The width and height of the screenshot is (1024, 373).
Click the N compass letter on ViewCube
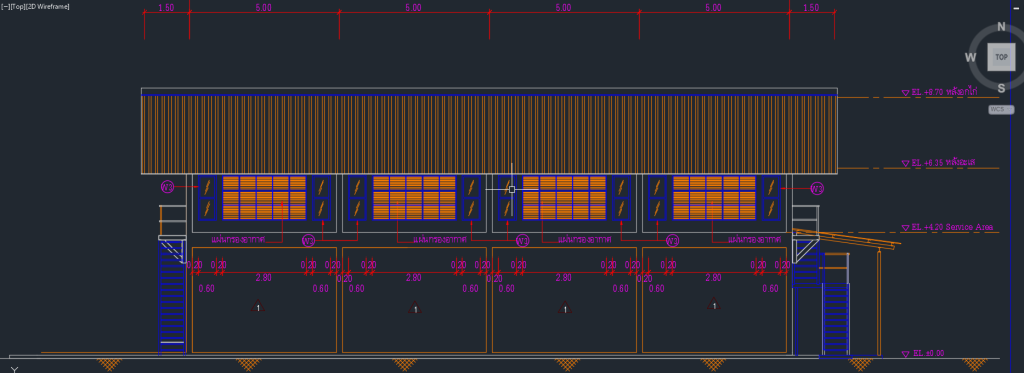click(x=1001, y=27)
